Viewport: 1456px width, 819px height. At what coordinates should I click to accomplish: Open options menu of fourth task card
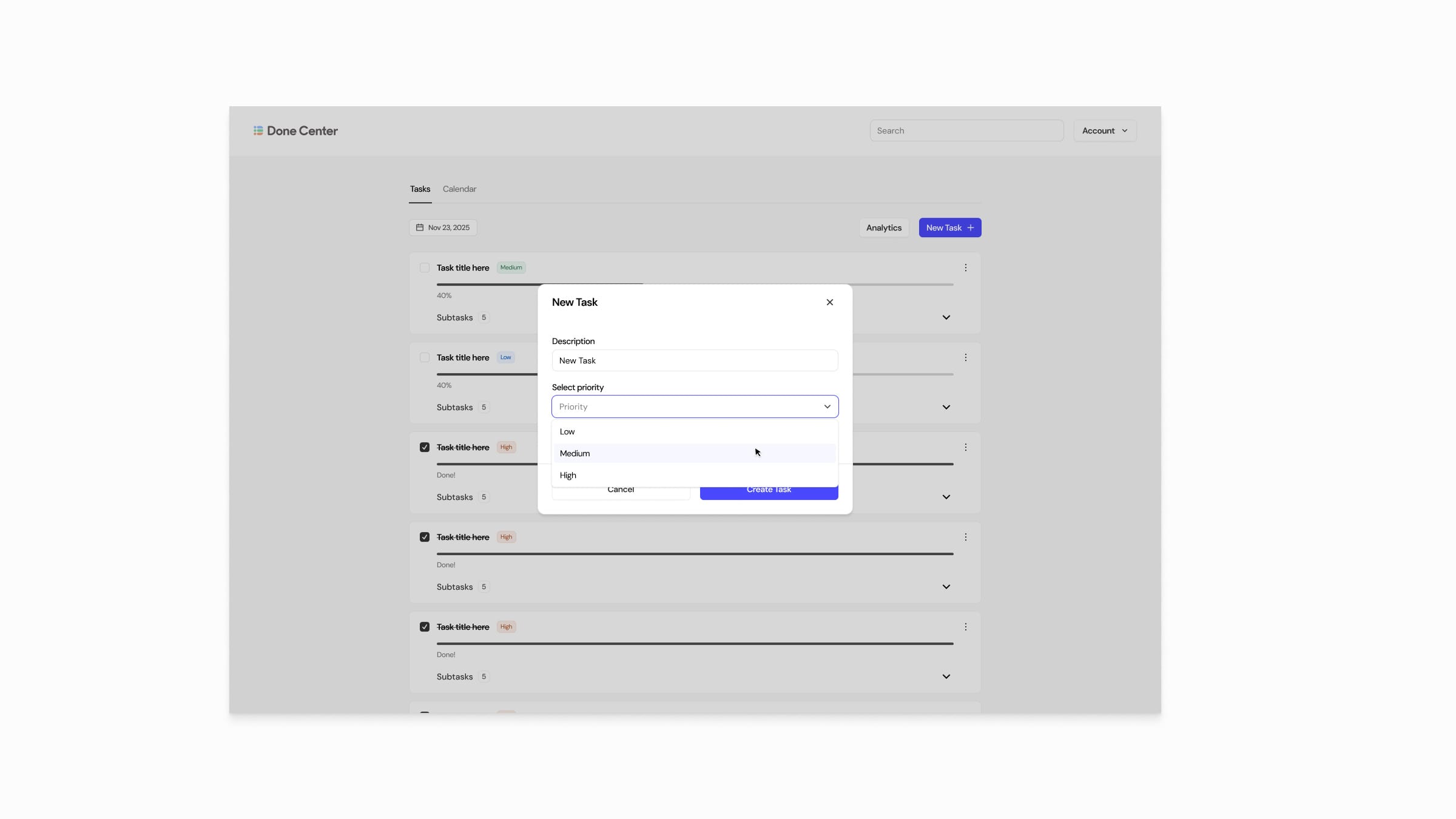coord(965,537)
